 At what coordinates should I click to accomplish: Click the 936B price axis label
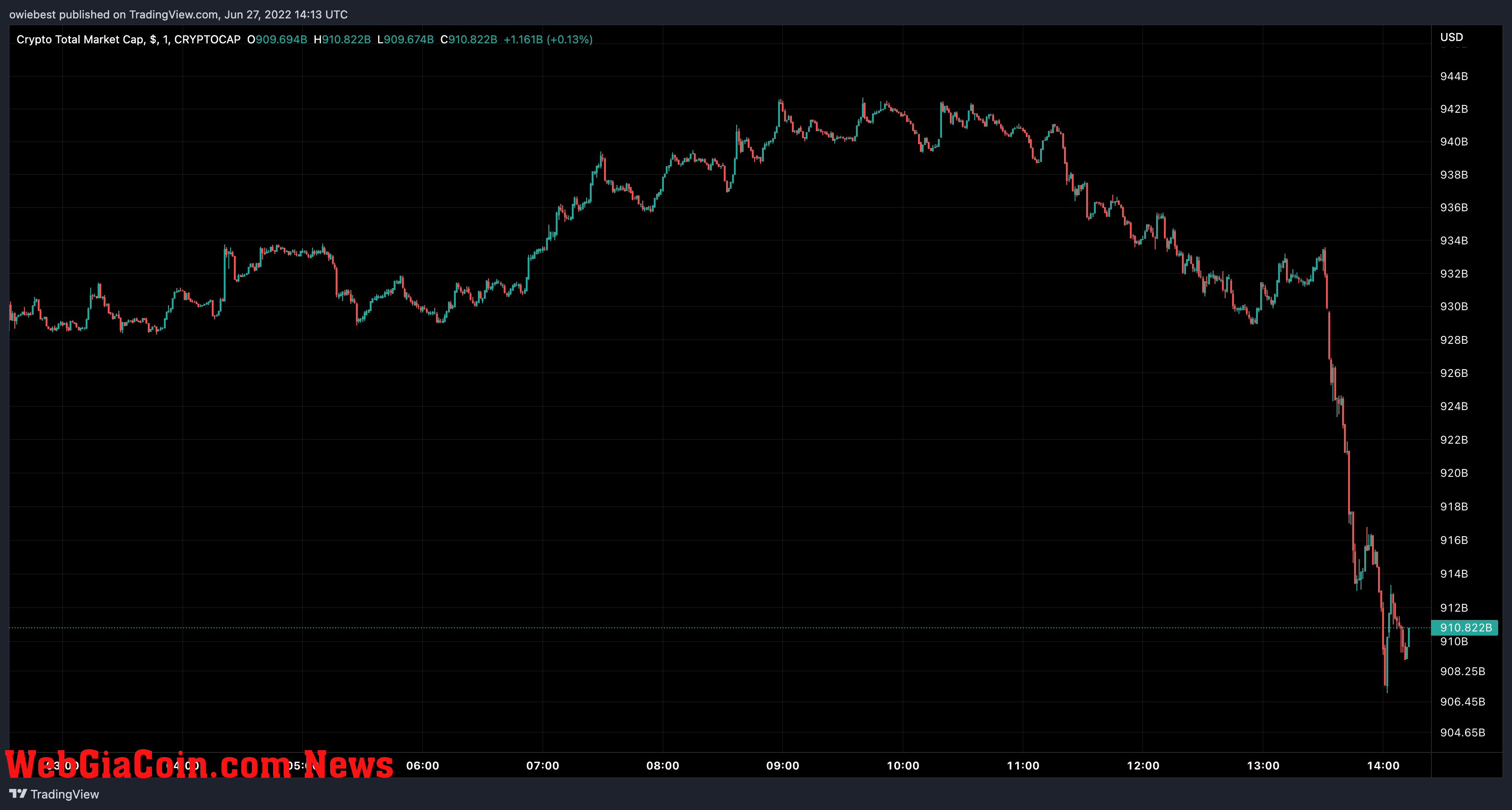click(1454, 207)
